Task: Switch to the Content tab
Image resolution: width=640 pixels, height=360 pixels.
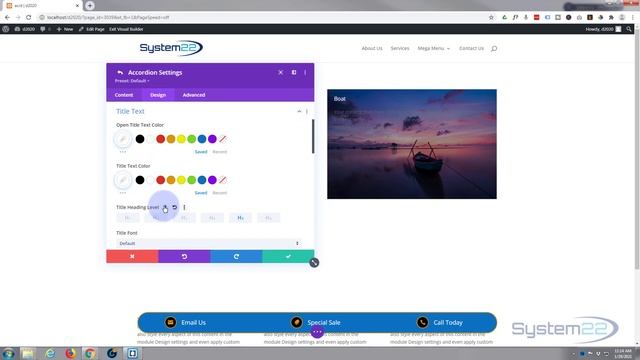Action: 124,95
